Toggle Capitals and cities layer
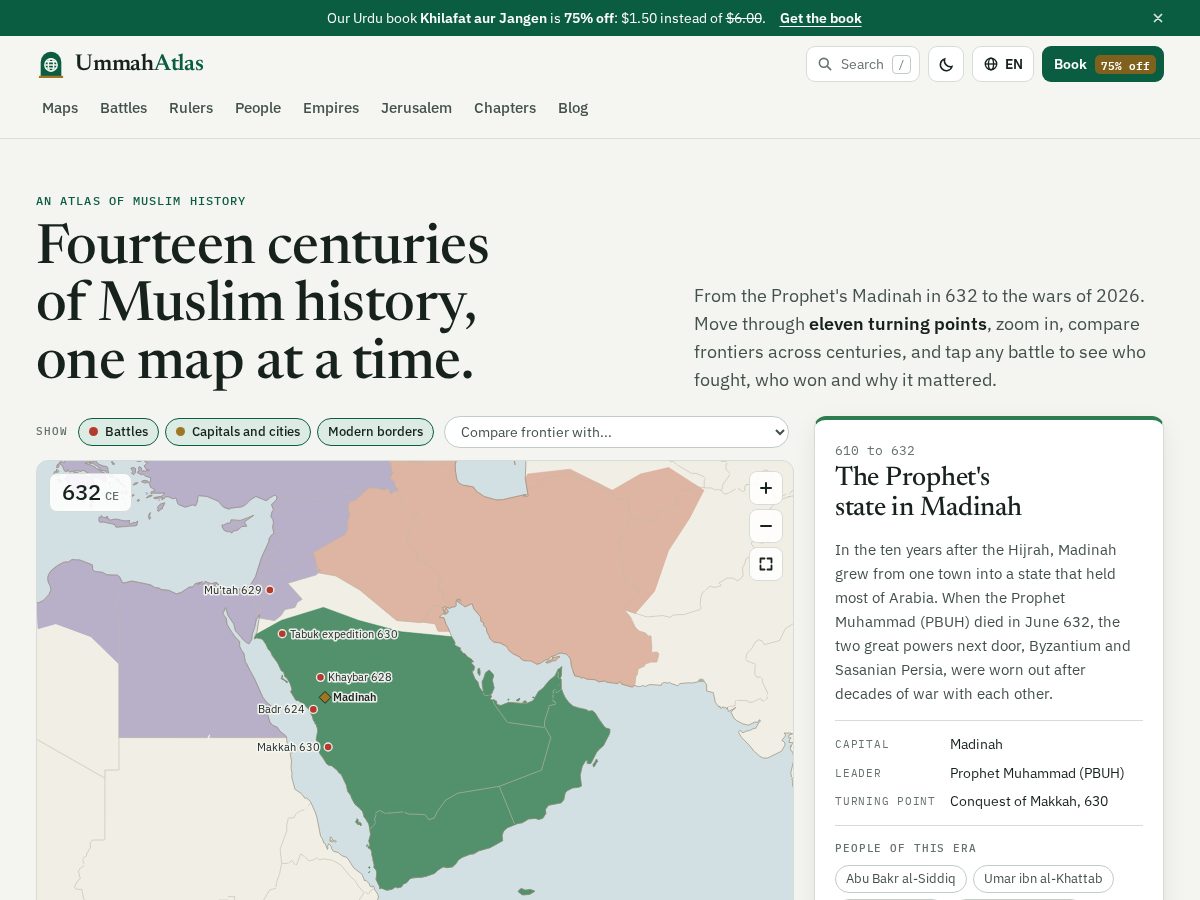Viewport: 1200px width, 900px height. (238, 432)
